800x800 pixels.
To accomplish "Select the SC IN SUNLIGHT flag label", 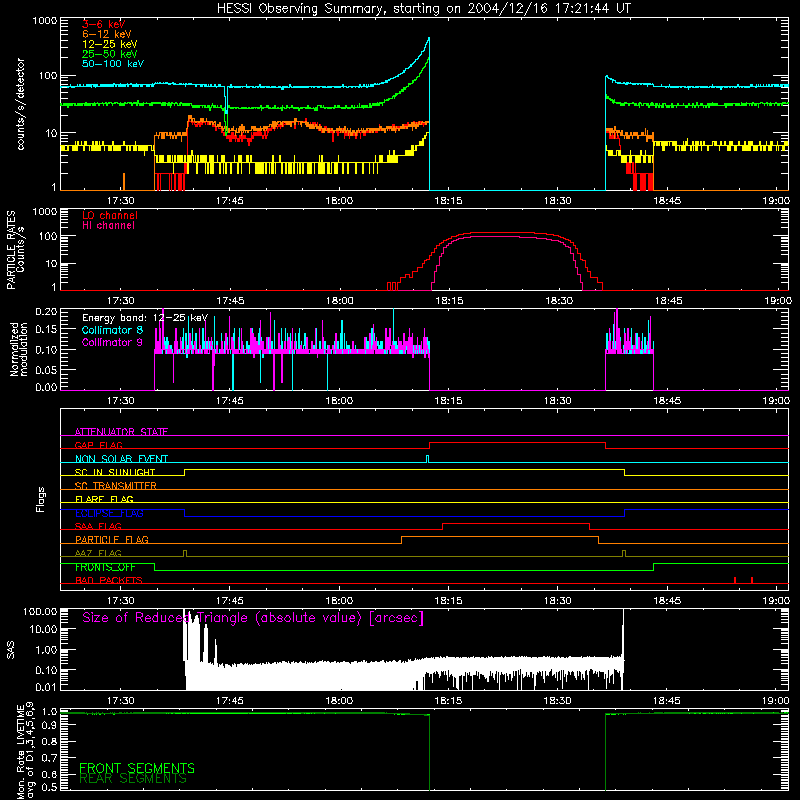I will pyautogui.click(x=115, y=472).
